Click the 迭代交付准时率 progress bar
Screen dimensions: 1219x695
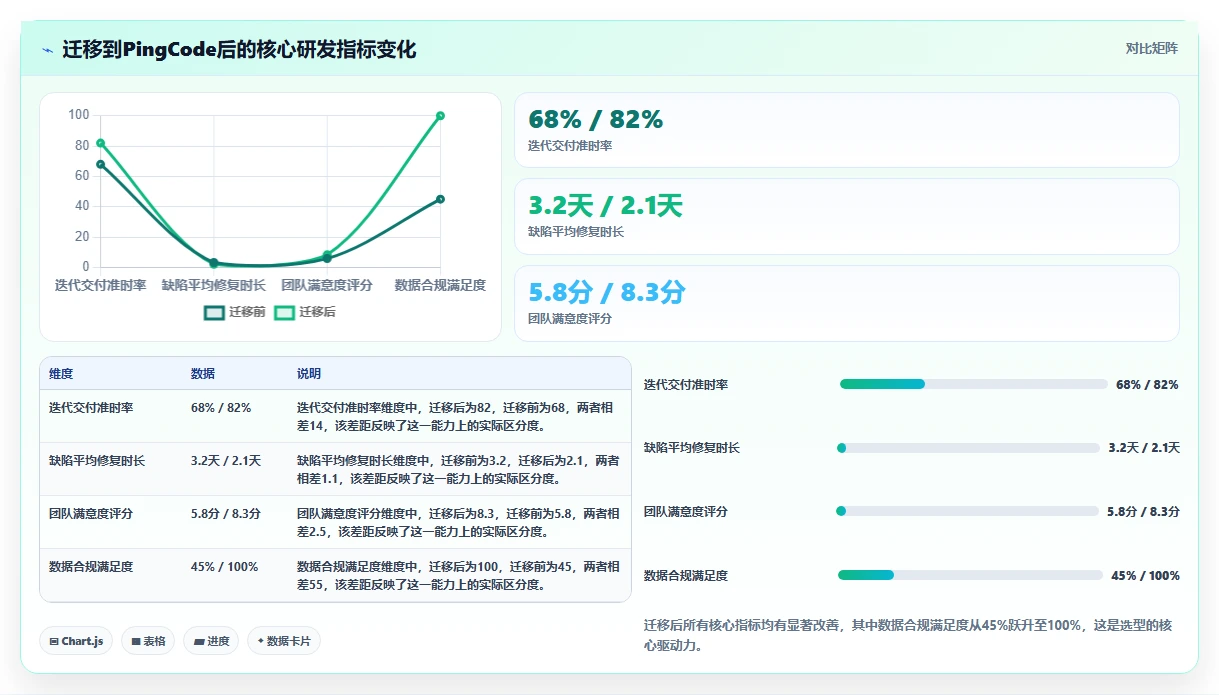pyautogui.click(x=973, y=384)
